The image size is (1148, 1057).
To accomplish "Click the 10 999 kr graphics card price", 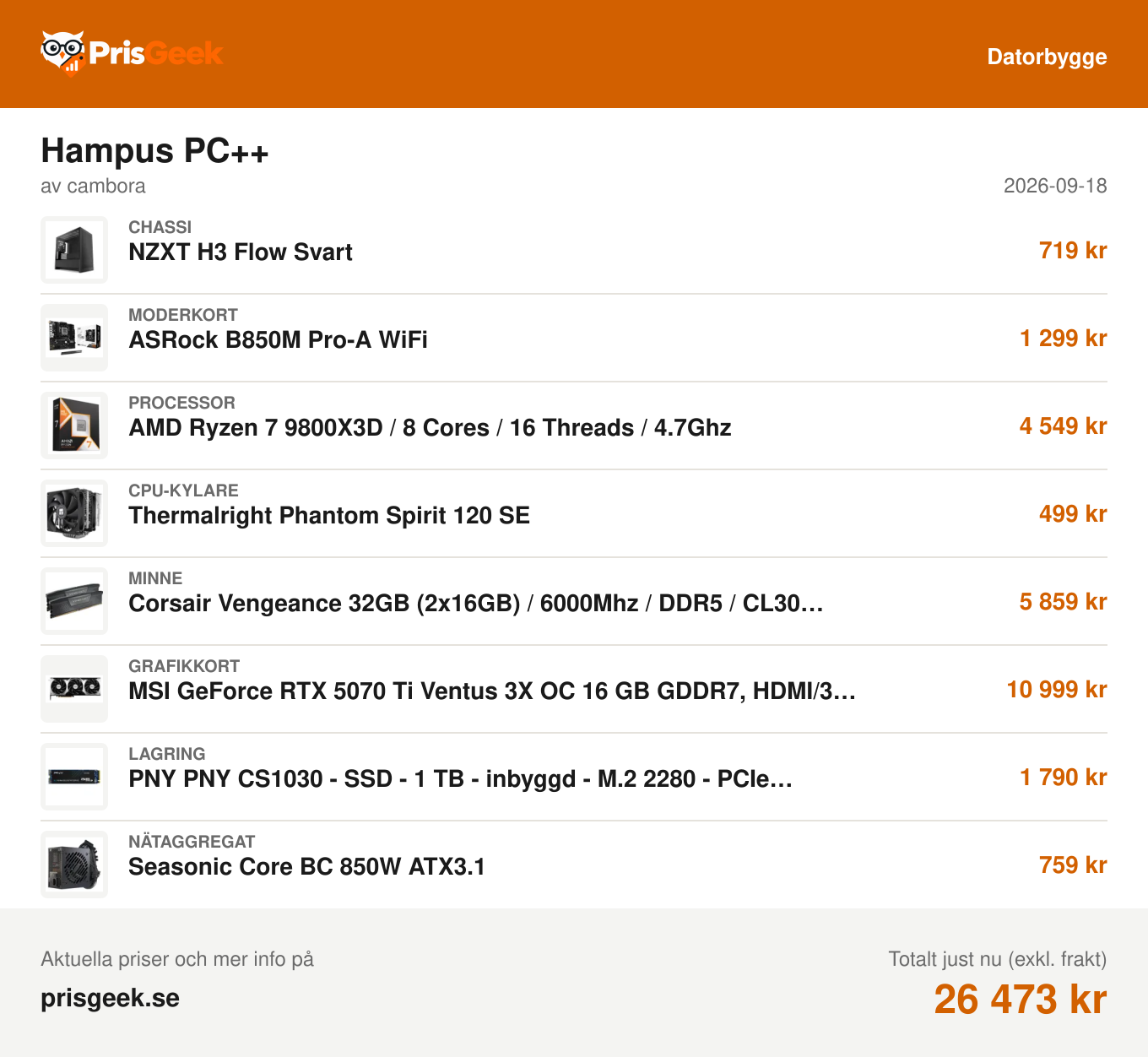I will click(1057, 690).
